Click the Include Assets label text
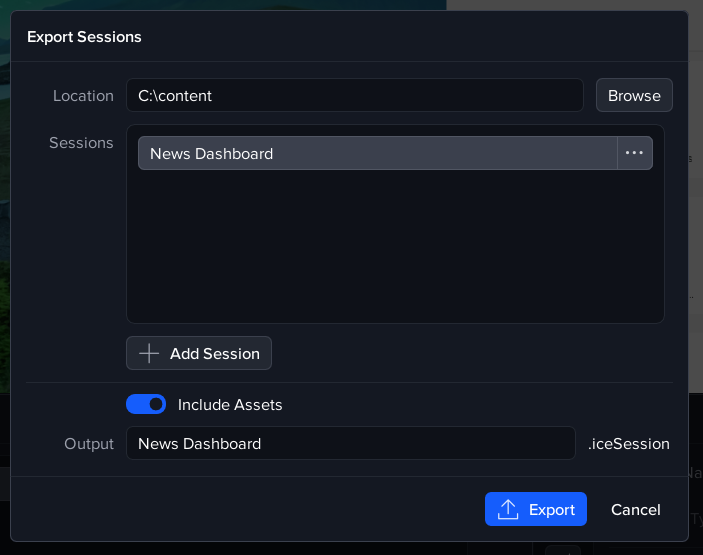This screenshot has height=555, width=703. coord(230,405)
